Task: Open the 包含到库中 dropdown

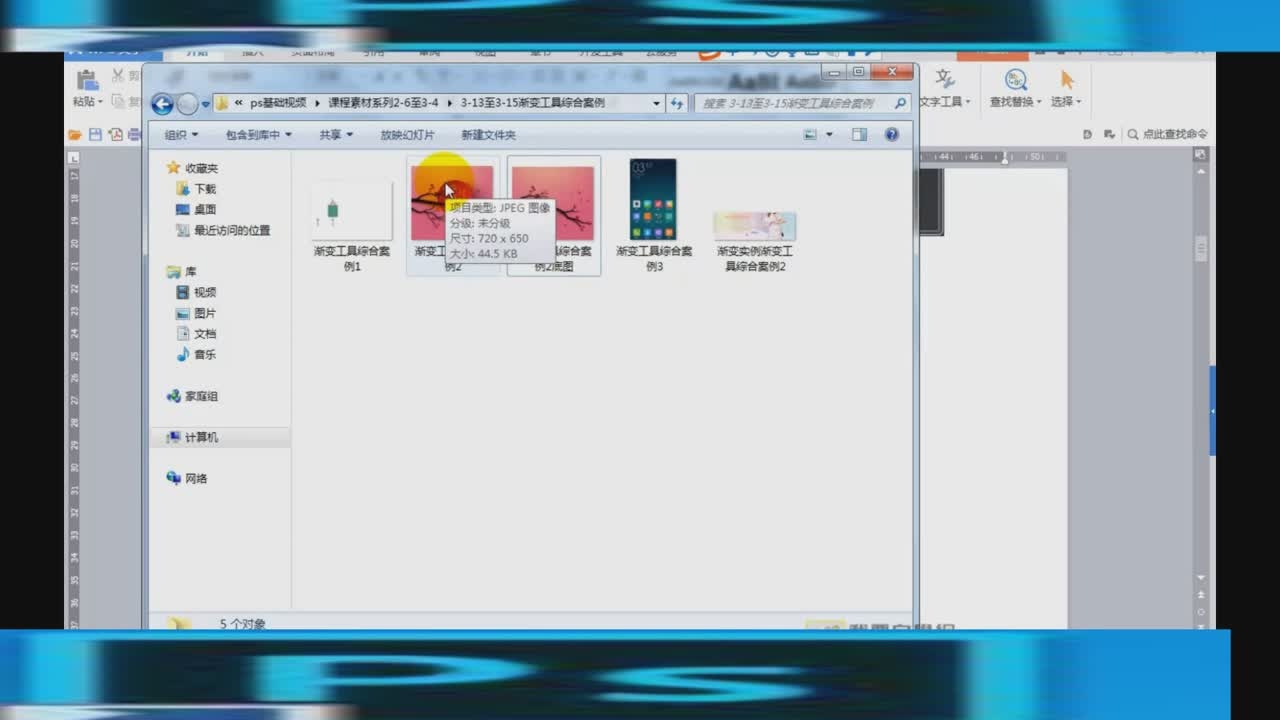Action: pos(258,135)
